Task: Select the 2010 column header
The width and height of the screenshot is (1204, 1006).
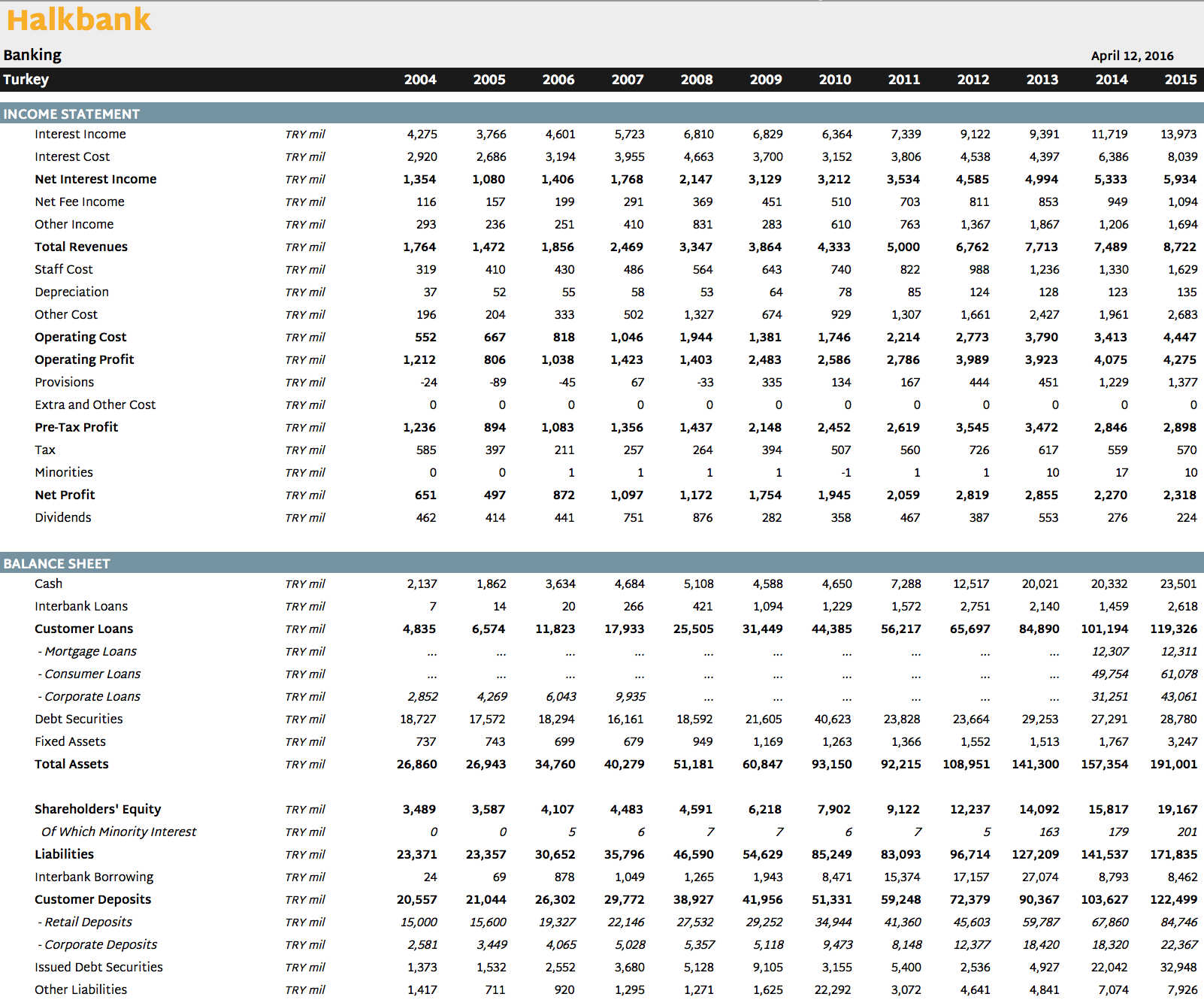Action: click(835, 80)
